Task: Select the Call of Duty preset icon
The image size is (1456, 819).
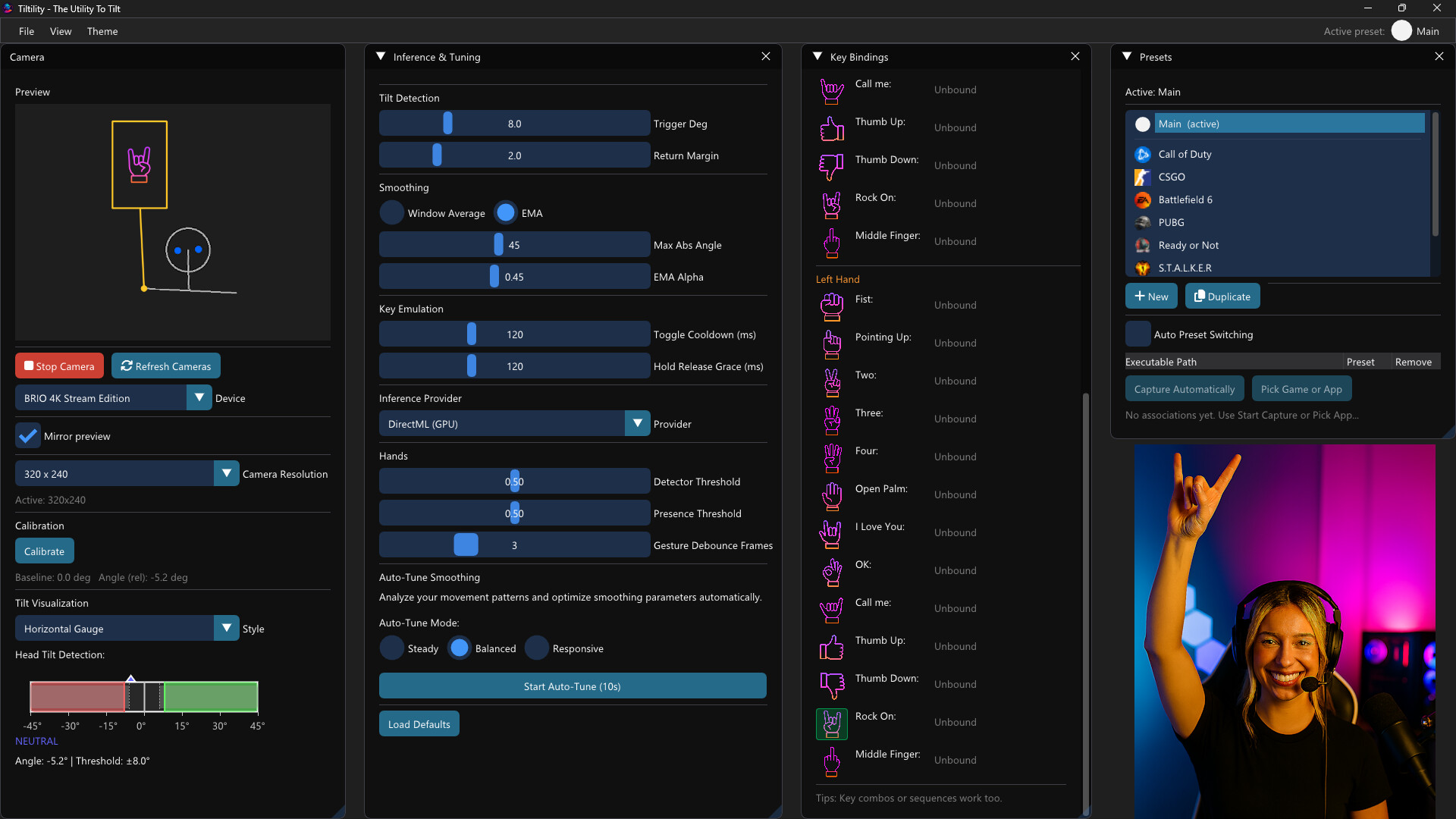Action: tap(1143, 155)
